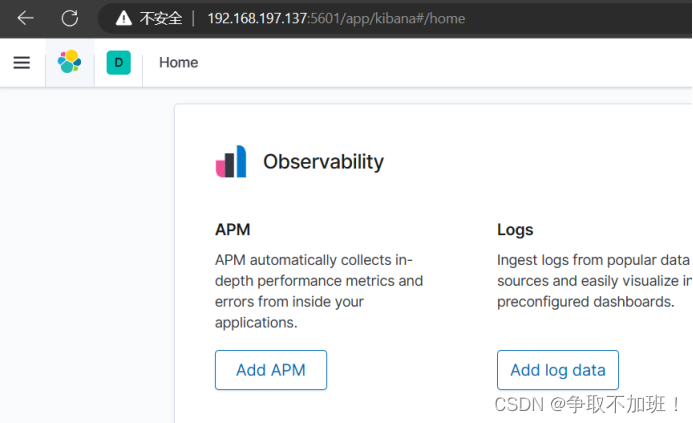Click the text 'Ingest logs from popular data'
Image resolution: width=693 pixels, height=423 pixels.
(x=593, y=260)
